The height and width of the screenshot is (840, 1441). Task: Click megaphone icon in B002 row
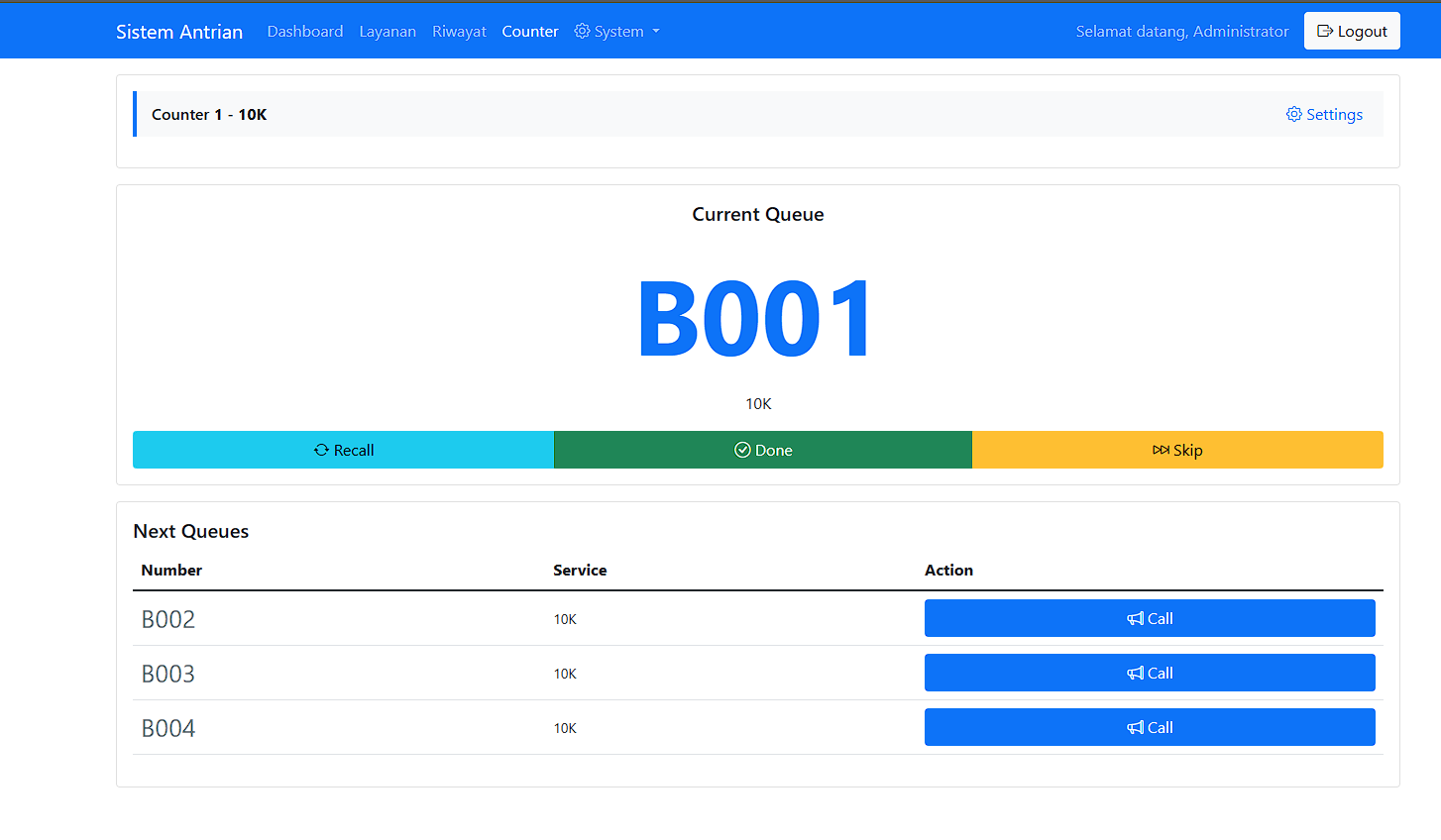pos(1135,618)
